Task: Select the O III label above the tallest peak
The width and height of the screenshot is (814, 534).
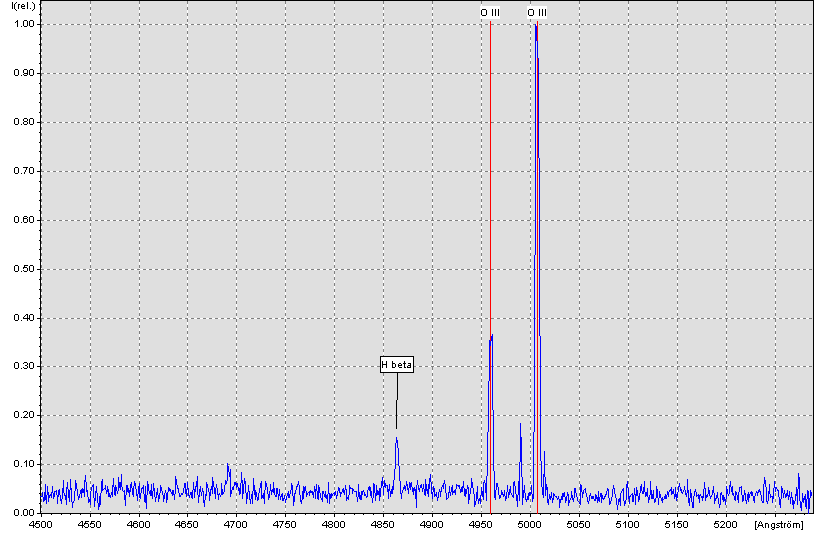Action: (537, 13)
